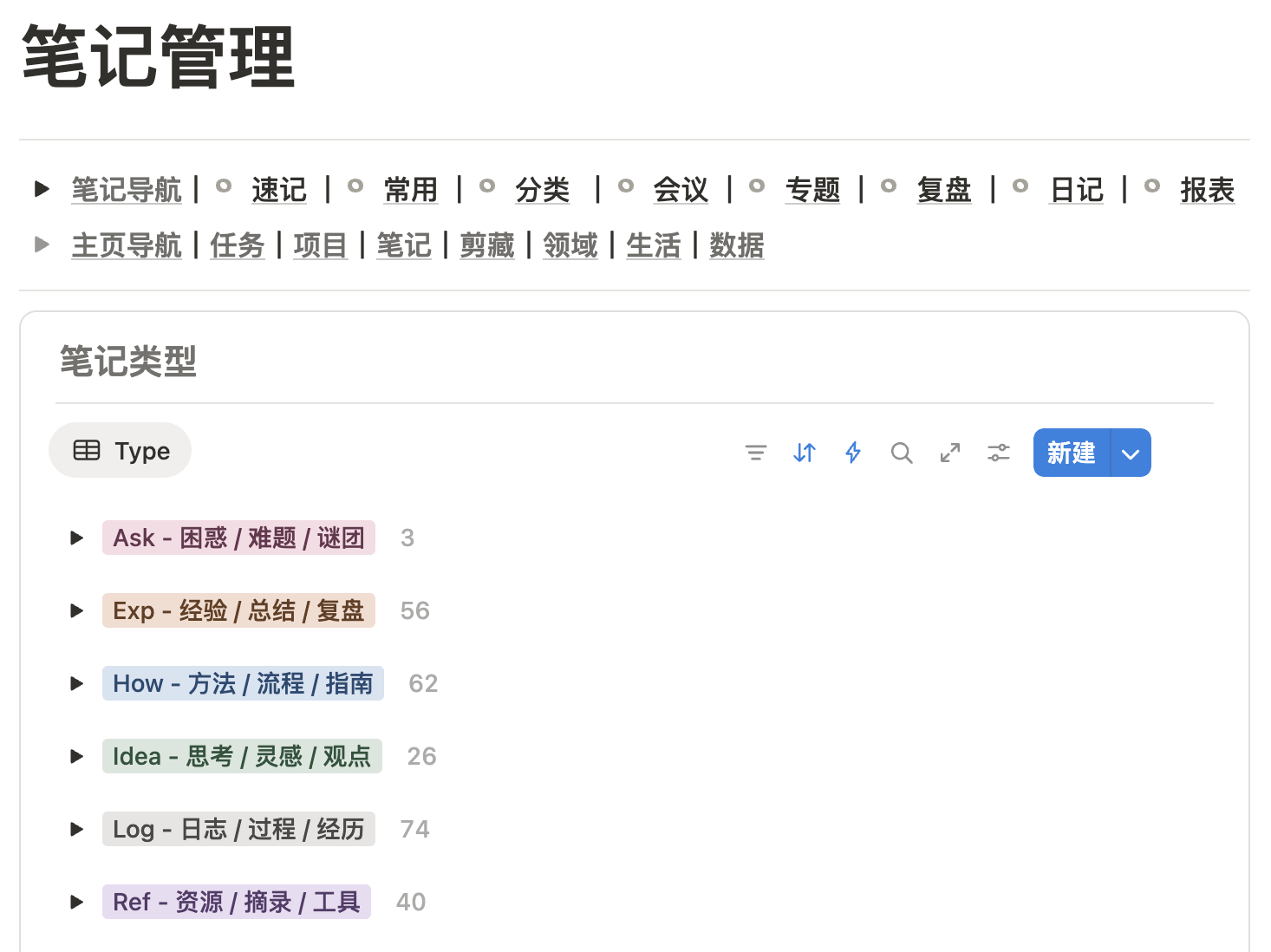Click the search magnifier icon
Viewport: 1271px width, 952px height.
pyautogui.click(x=902, y=453)
